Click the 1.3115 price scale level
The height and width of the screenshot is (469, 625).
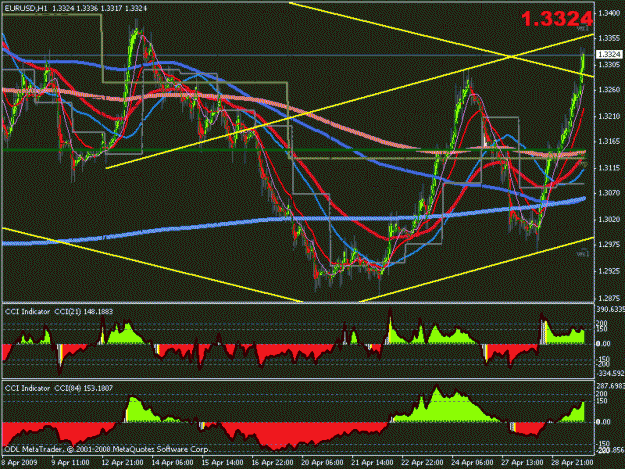(x=609, y=168)
